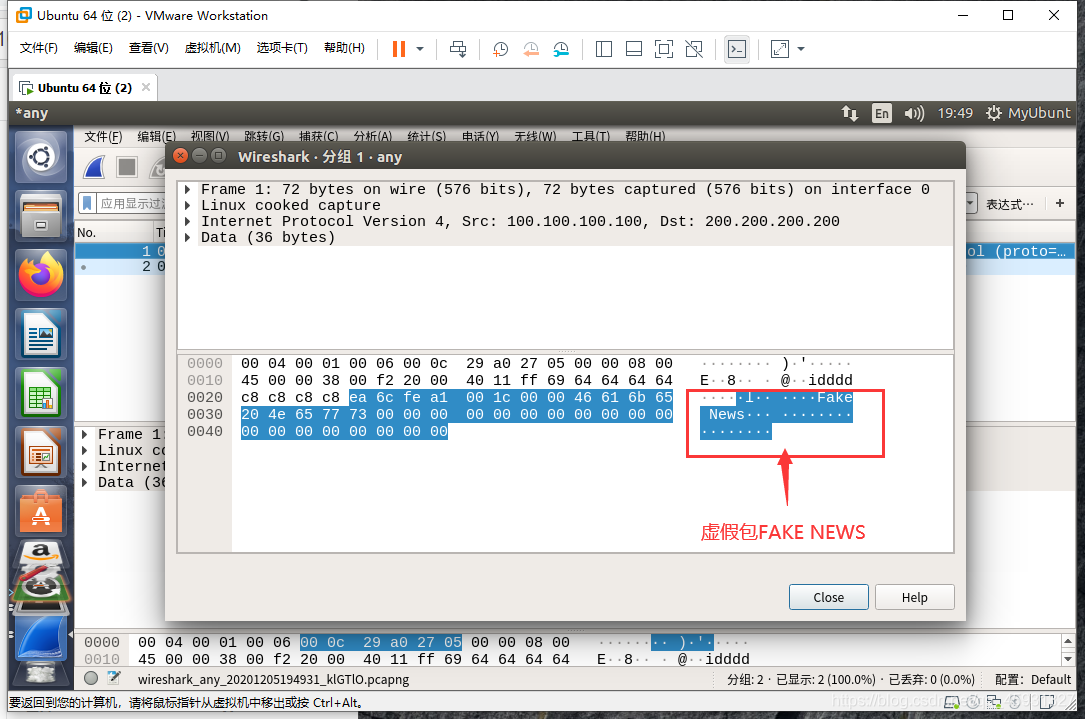Send Ctrl+Alt+Del to the virtual machine
The height and width of the screenshot is (719, 1085).
(458, 49)
